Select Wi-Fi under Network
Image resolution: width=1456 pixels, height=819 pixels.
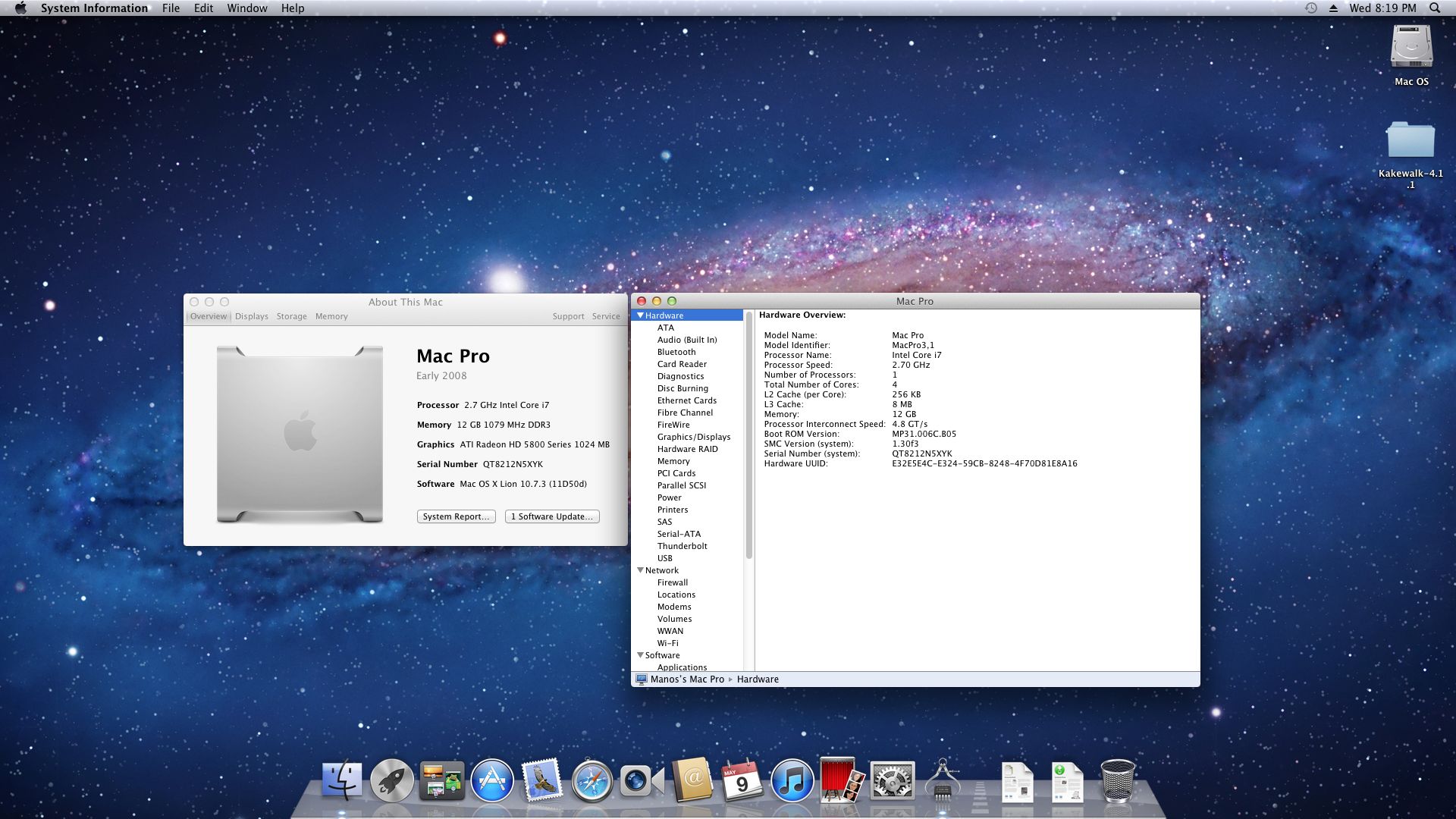tap(668, 643)
